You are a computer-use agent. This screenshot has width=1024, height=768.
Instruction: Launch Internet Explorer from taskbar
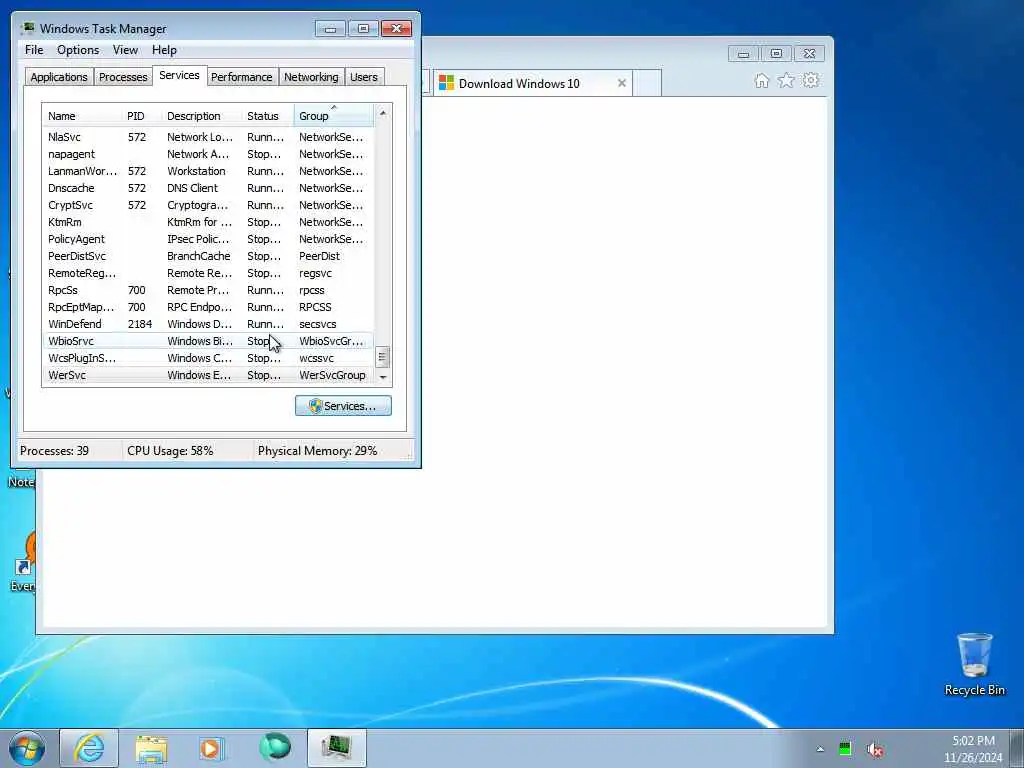tap(89, 748)
